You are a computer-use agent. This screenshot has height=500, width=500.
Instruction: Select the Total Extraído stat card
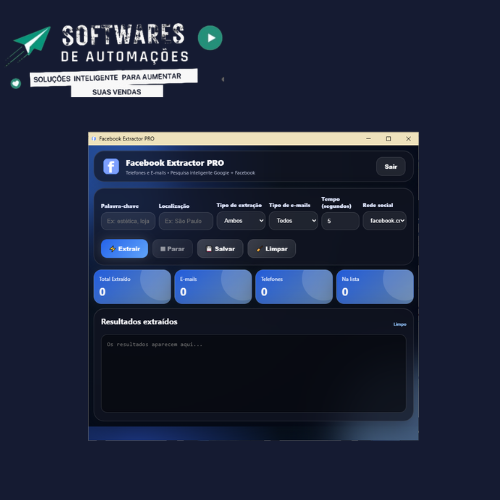(x=132, y=287)
